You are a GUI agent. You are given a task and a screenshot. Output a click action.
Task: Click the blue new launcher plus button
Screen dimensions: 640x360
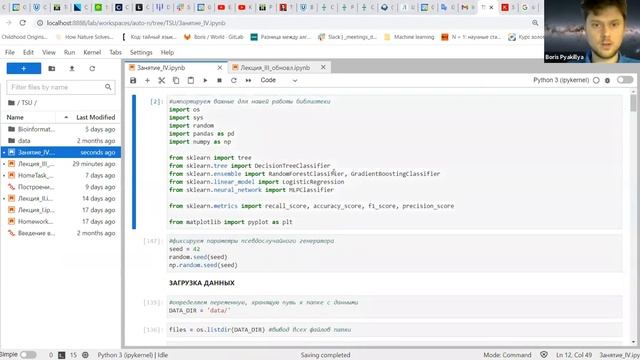(24, 69)
